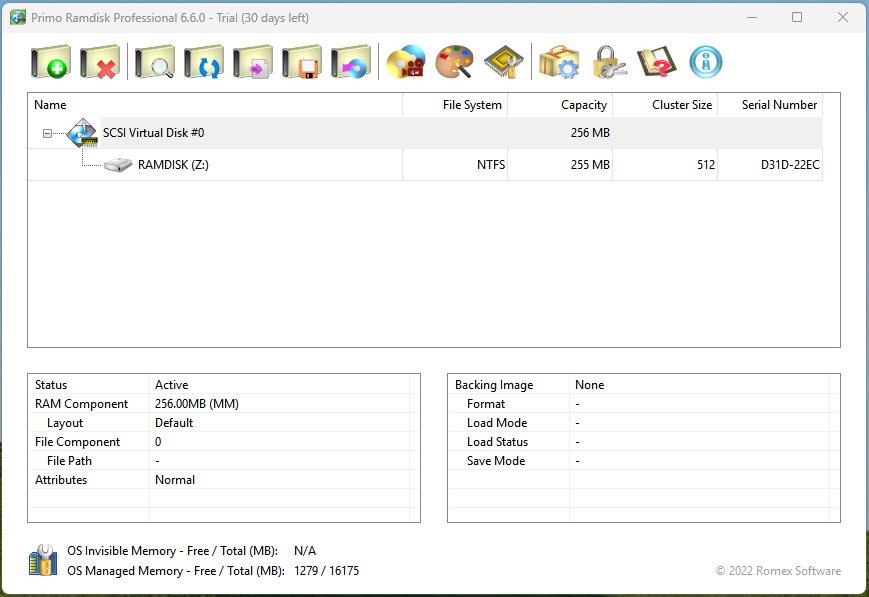
Task: Refresh the disk list
Action: pos(203,61)
